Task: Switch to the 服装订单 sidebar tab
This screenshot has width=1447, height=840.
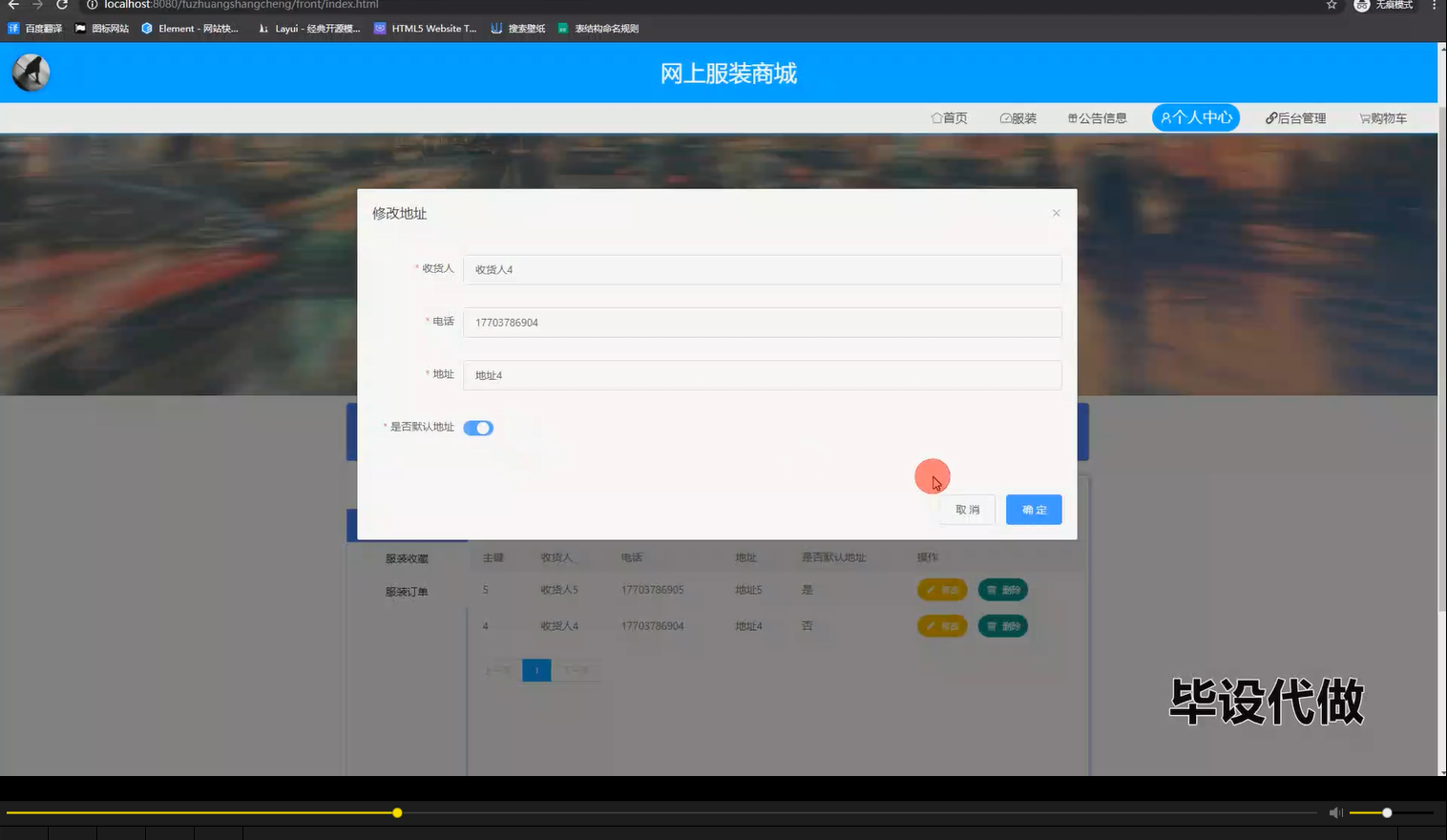Action: point(405,591)
